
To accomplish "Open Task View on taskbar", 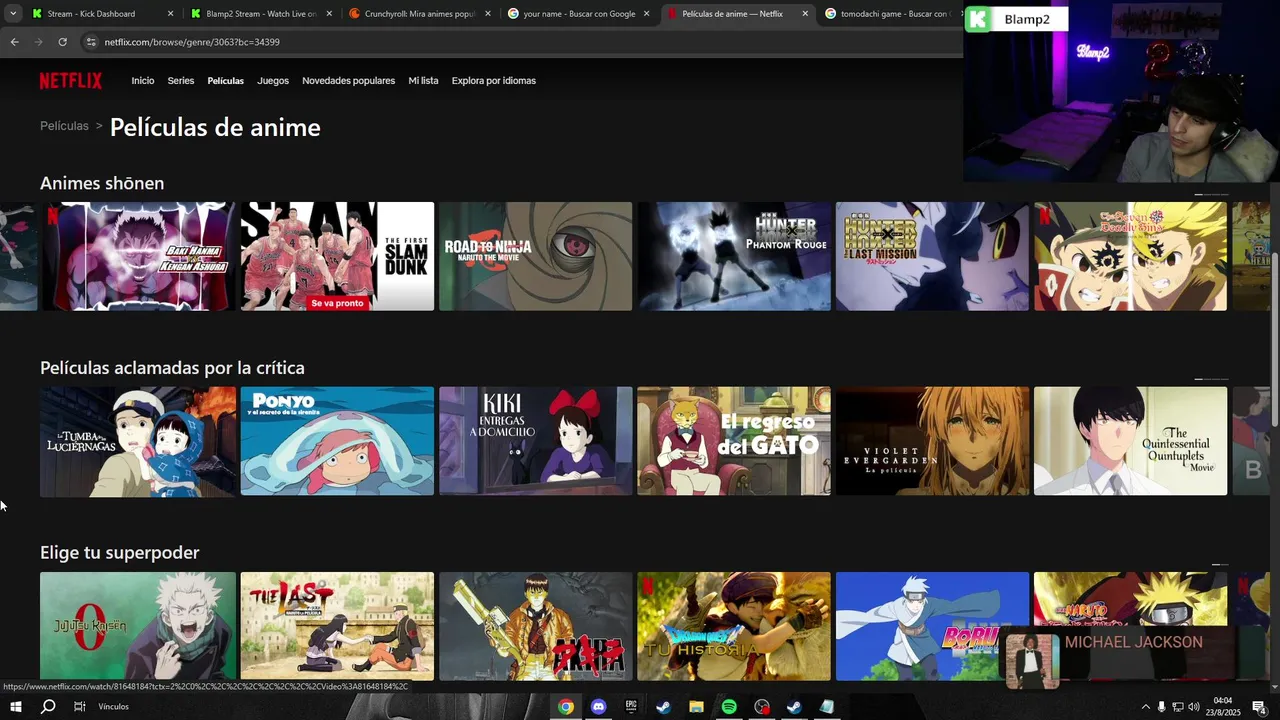I will click(80, 707).
